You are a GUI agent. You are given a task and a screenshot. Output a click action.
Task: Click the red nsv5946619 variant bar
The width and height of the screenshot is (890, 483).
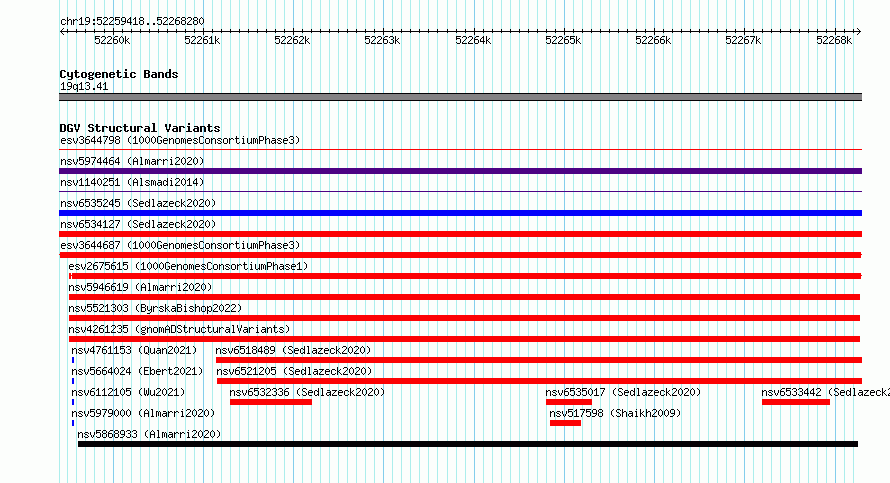464,297
